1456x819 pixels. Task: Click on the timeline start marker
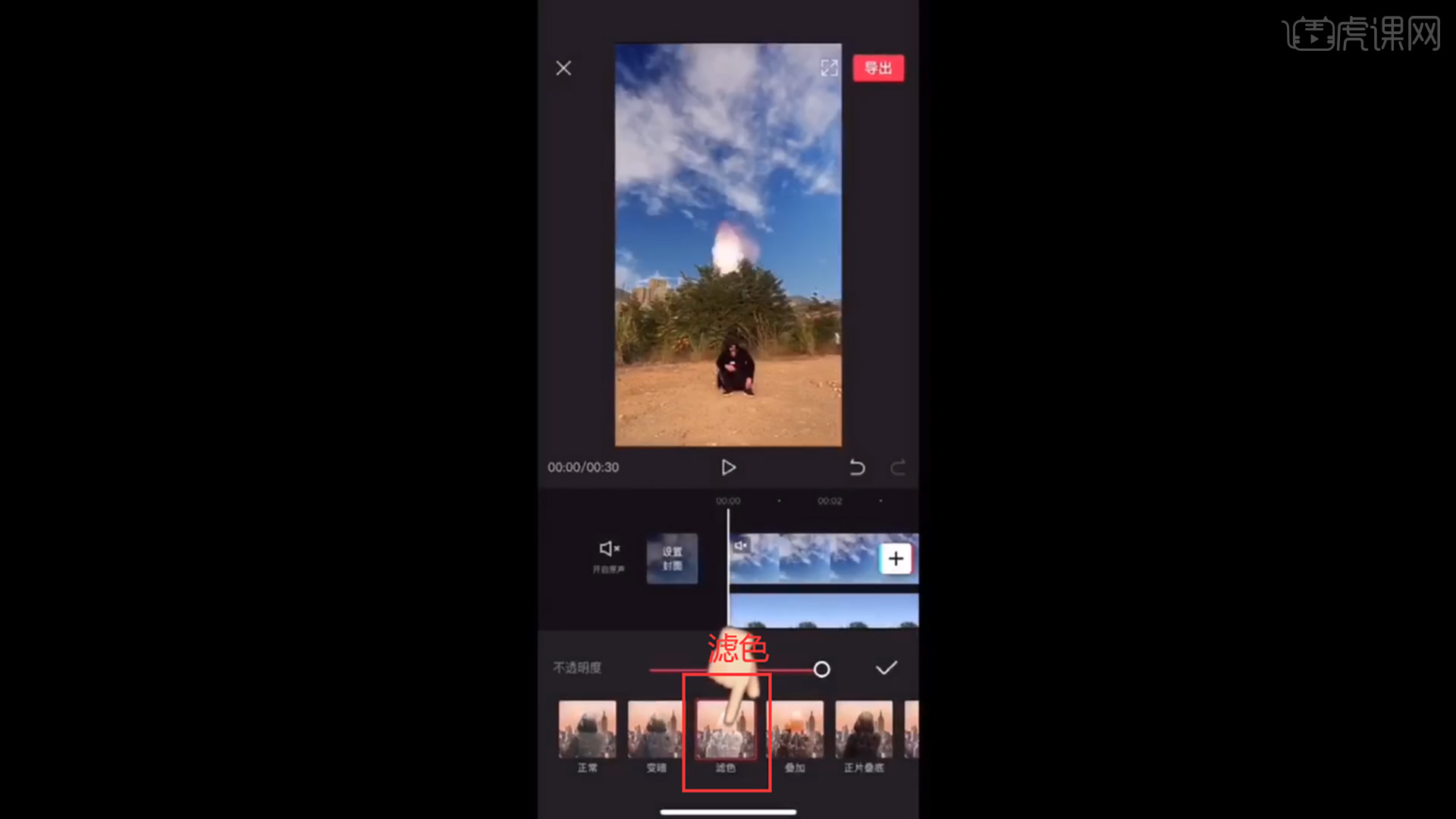click(x=727, y=500)
